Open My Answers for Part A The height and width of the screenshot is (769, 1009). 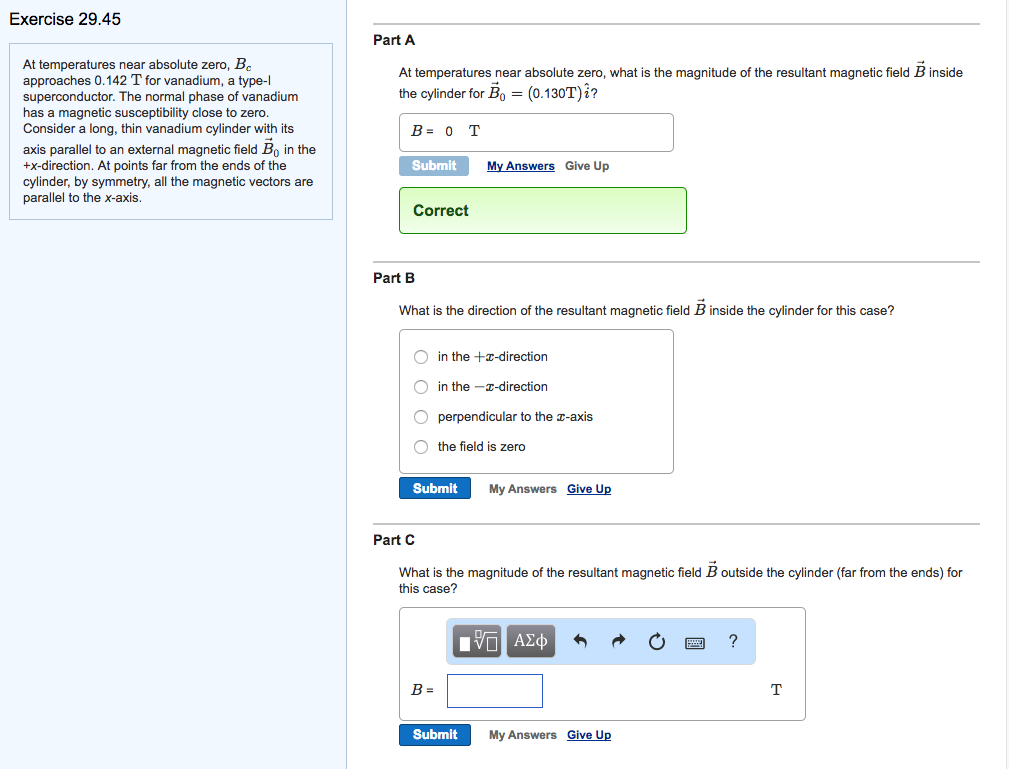(x=520, y=165)
